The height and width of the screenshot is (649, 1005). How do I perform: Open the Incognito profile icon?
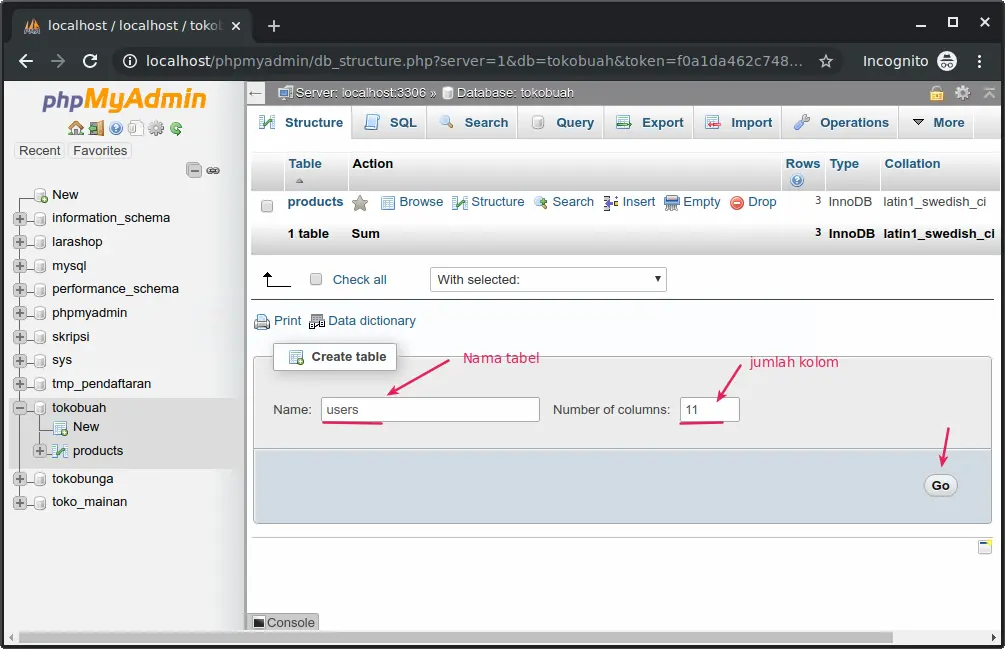coord(947,61)
